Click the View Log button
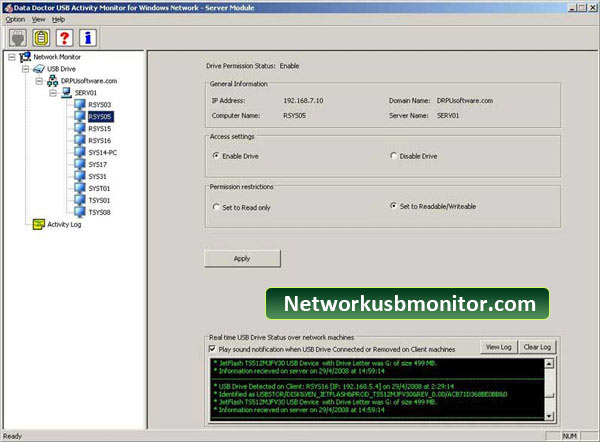Image resolution: width=600 pixels, height=442 pixels. point(499,347)
